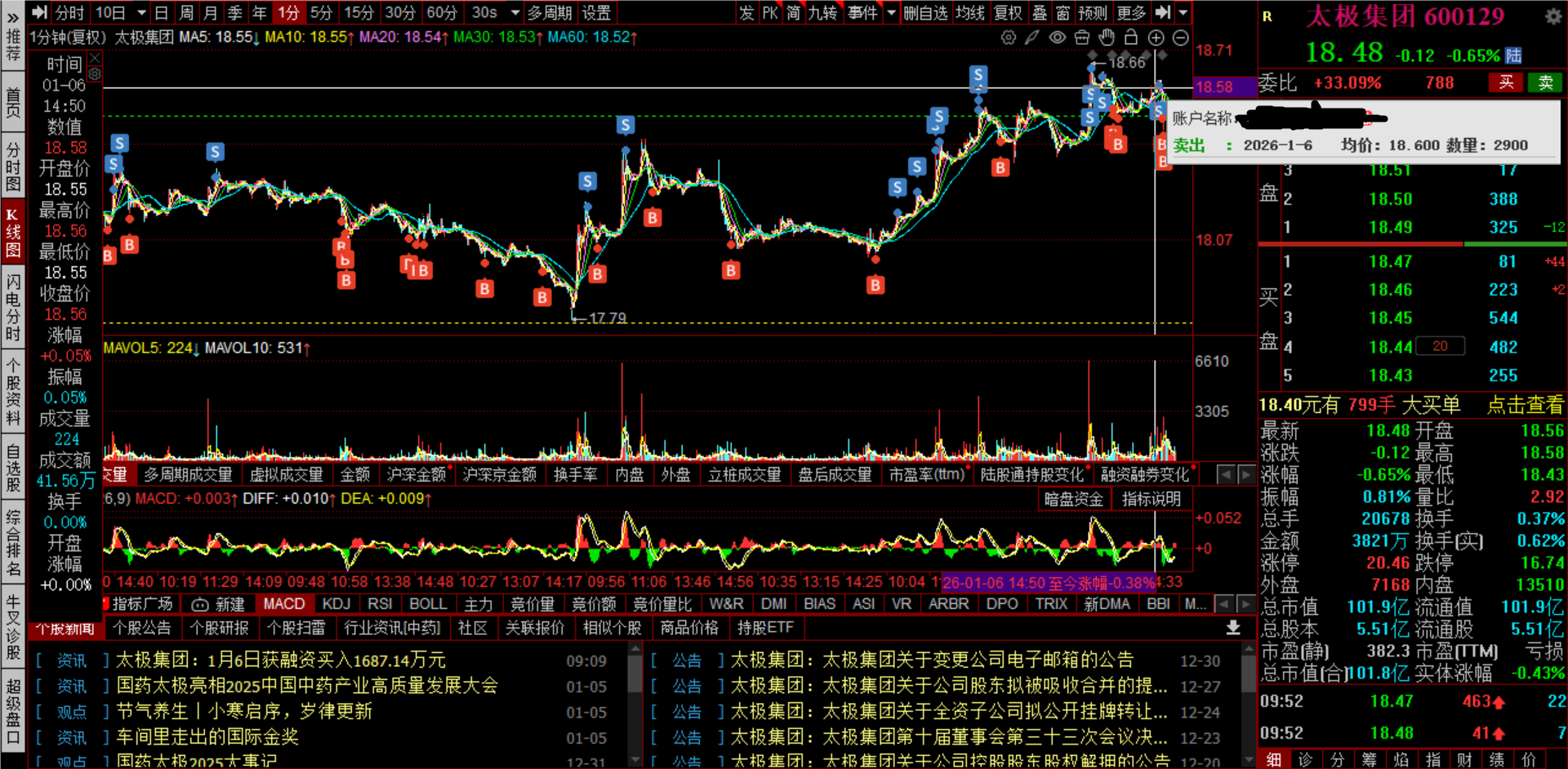Open the 更多 more options menu
This screenshot has width=1568, height=769.
(x=1131, y=12)
